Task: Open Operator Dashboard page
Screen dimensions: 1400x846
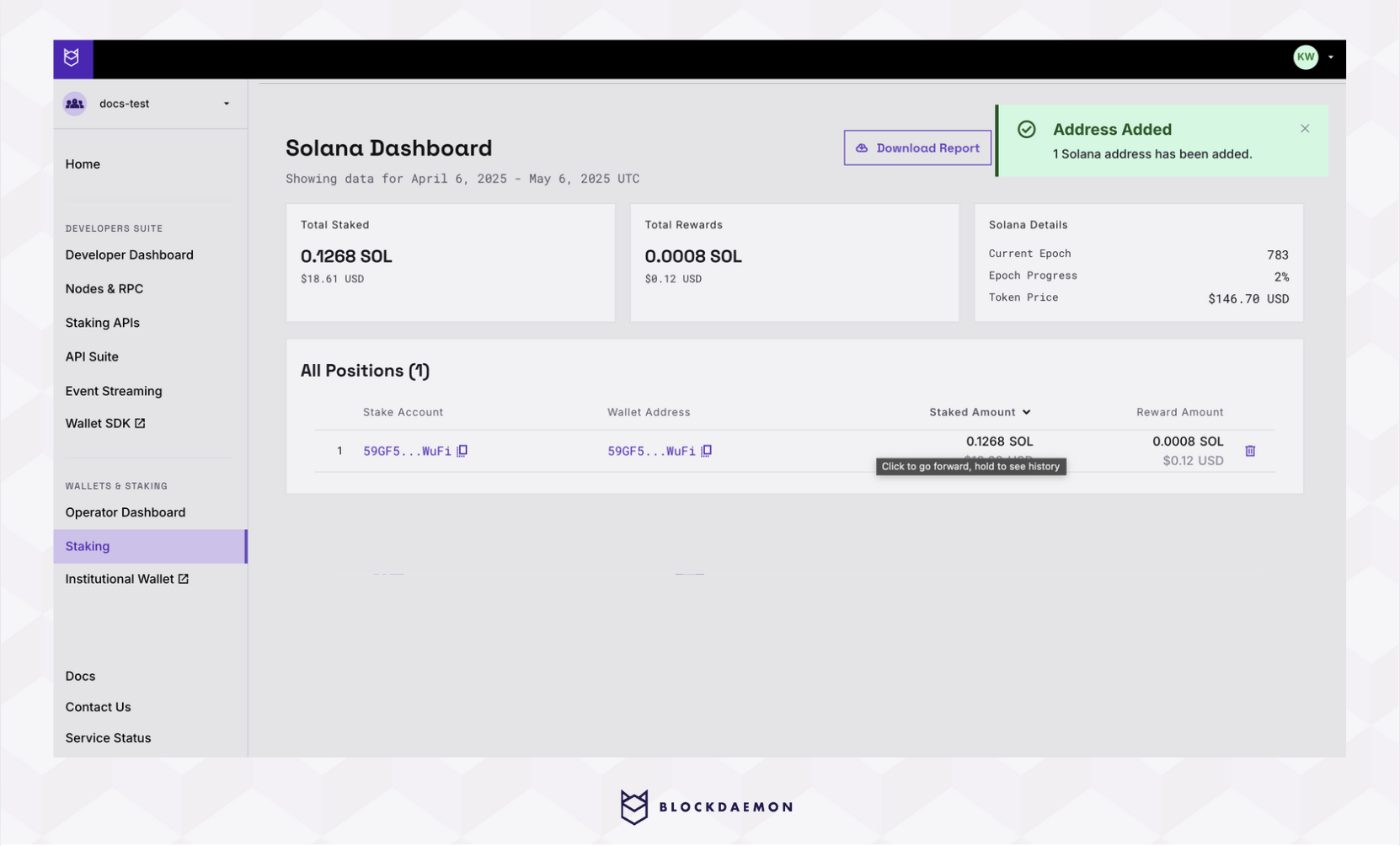Action: point(126,512)
